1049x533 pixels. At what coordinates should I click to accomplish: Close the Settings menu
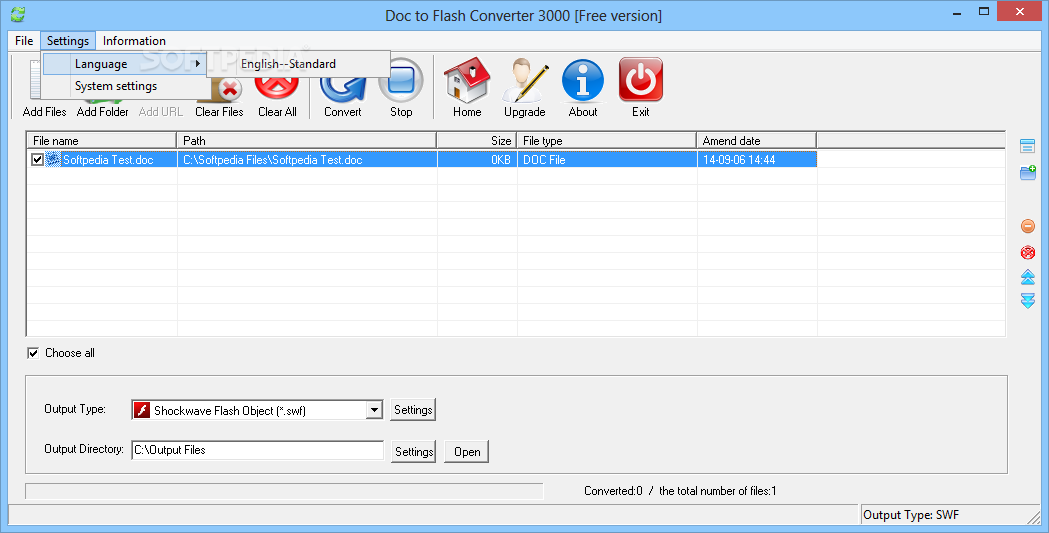pyautogui.click(x=68, y=41)
